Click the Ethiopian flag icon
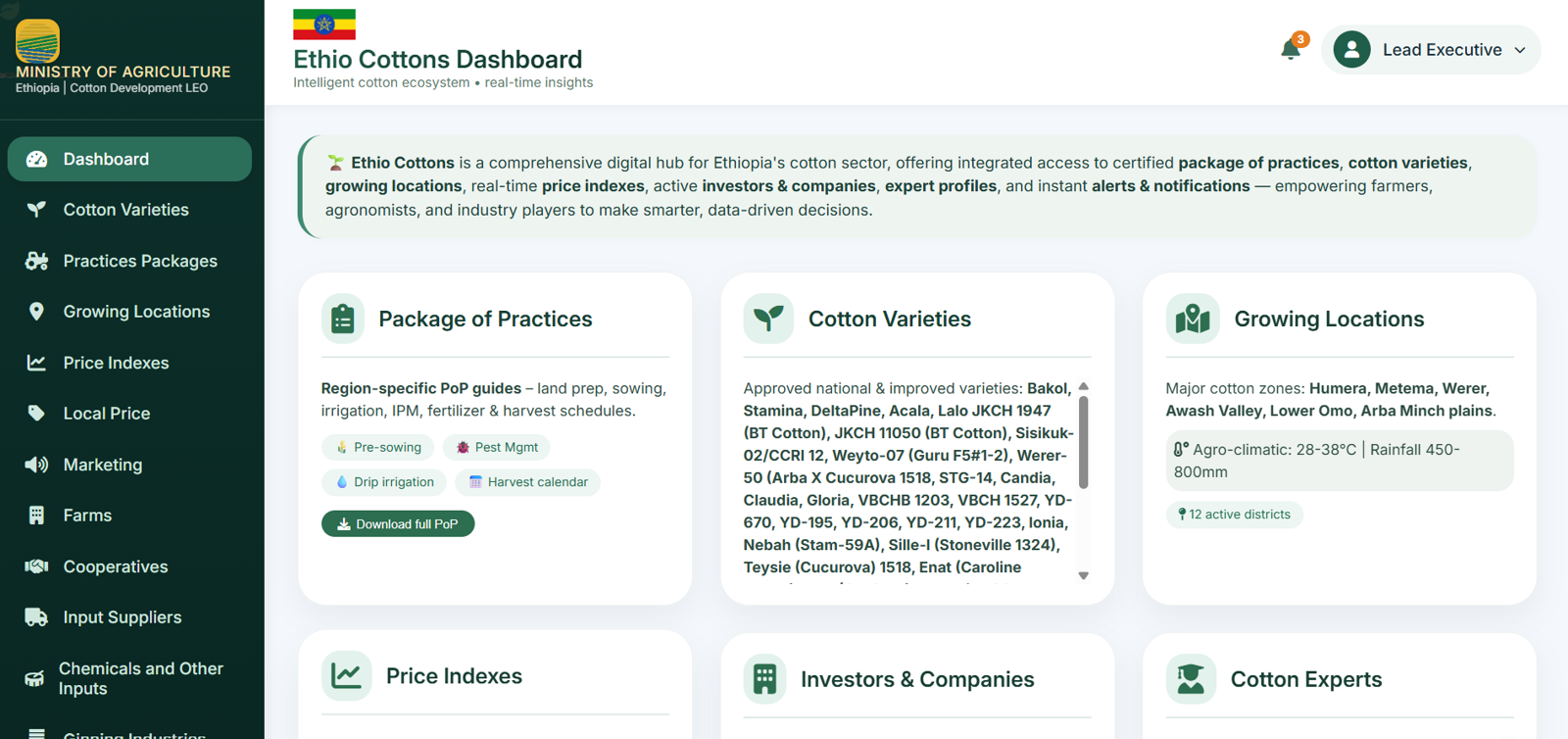Viewport: 1568px width, 739px height. tap(324, 24)
